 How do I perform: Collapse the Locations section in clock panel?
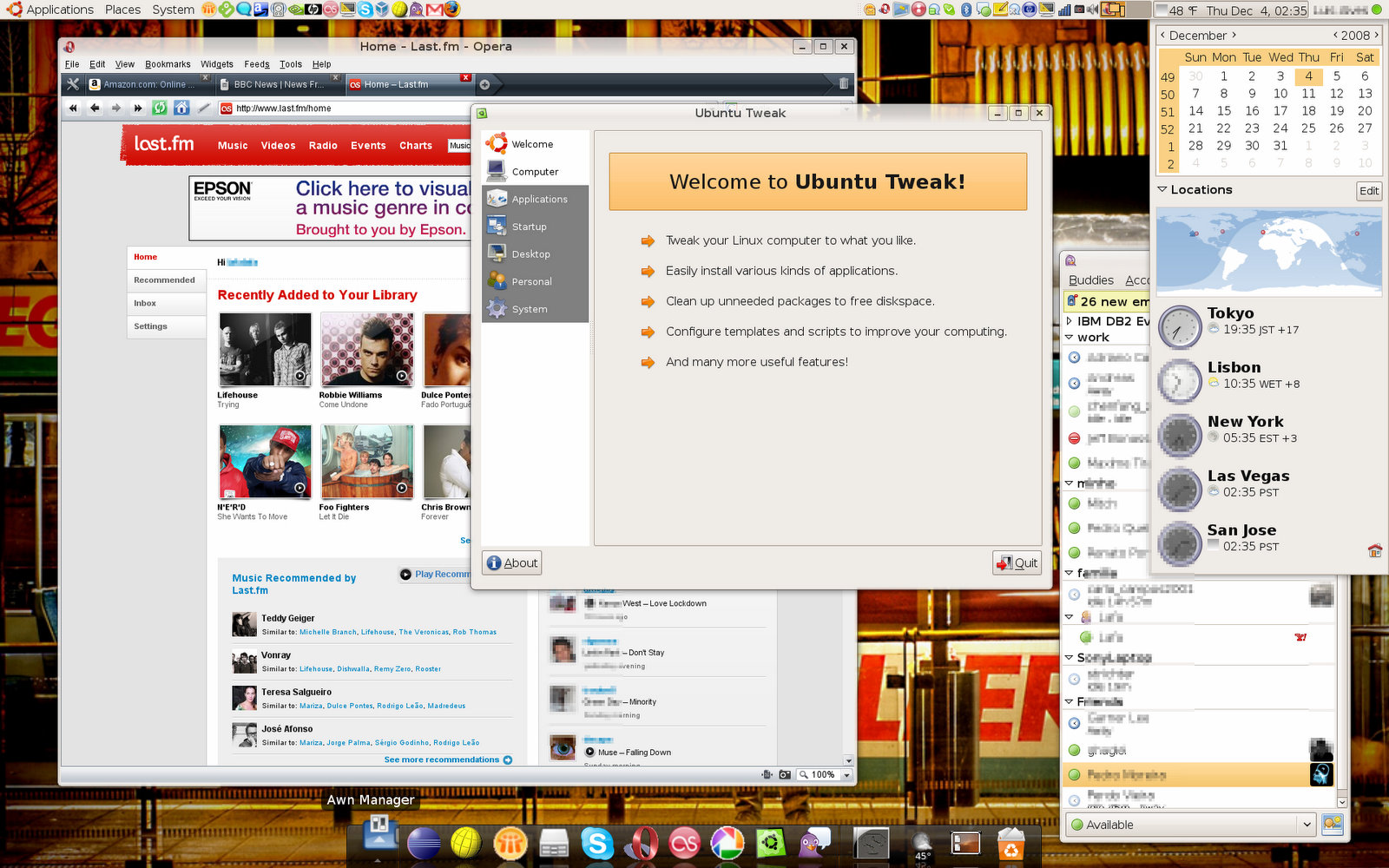click(x=1162, y=189)
